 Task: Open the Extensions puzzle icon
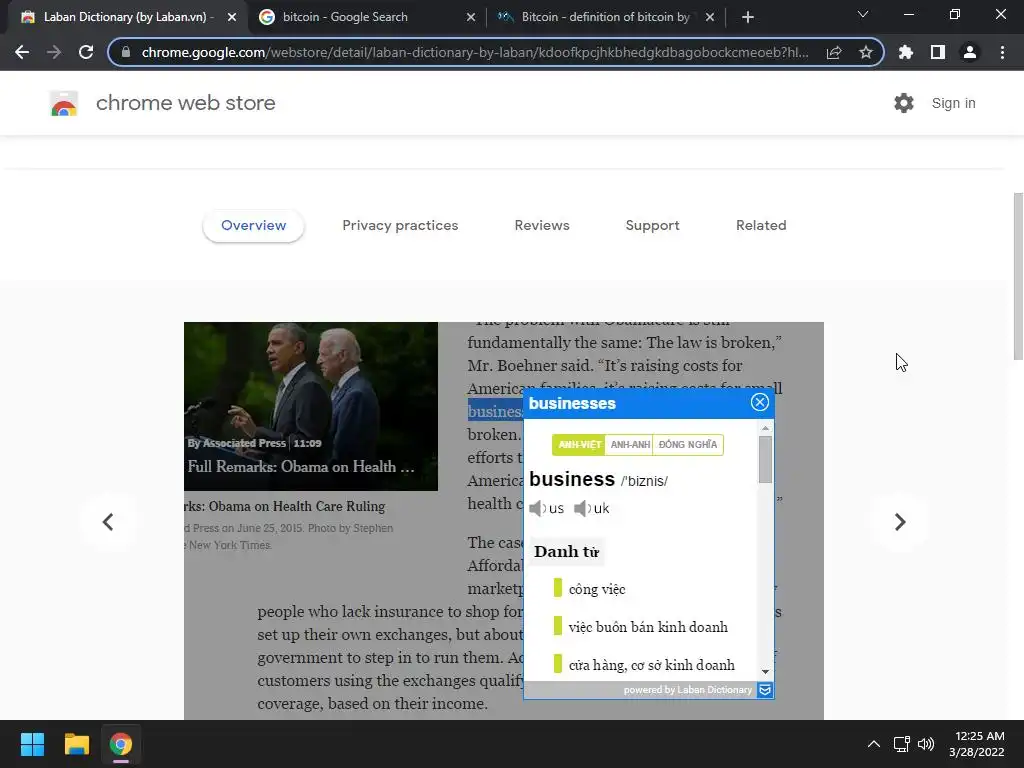tap(905, 52)
